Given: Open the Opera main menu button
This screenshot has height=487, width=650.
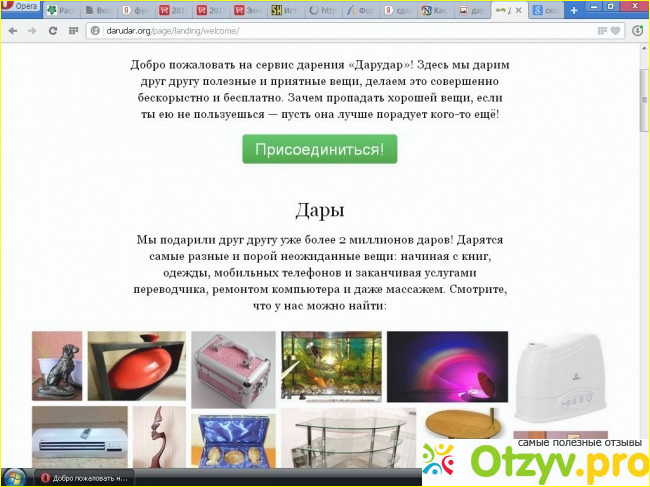Looking at the screenshot, I should click(21, 8).
